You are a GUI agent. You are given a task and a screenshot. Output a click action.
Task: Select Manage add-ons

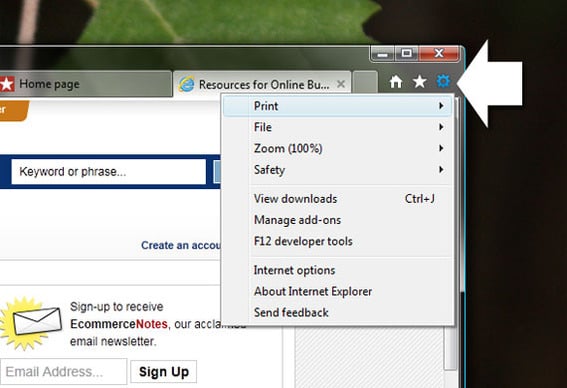(337, 220)
